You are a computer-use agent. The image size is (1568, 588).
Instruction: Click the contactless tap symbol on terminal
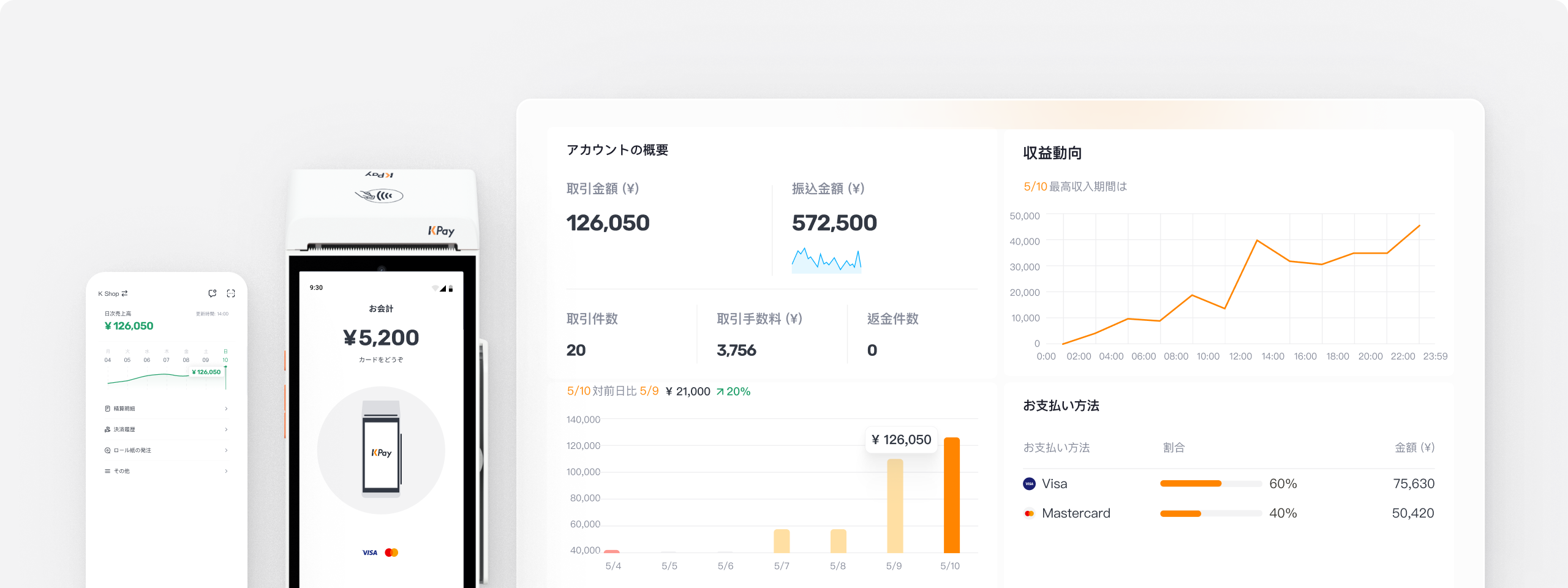coord(379,196)
